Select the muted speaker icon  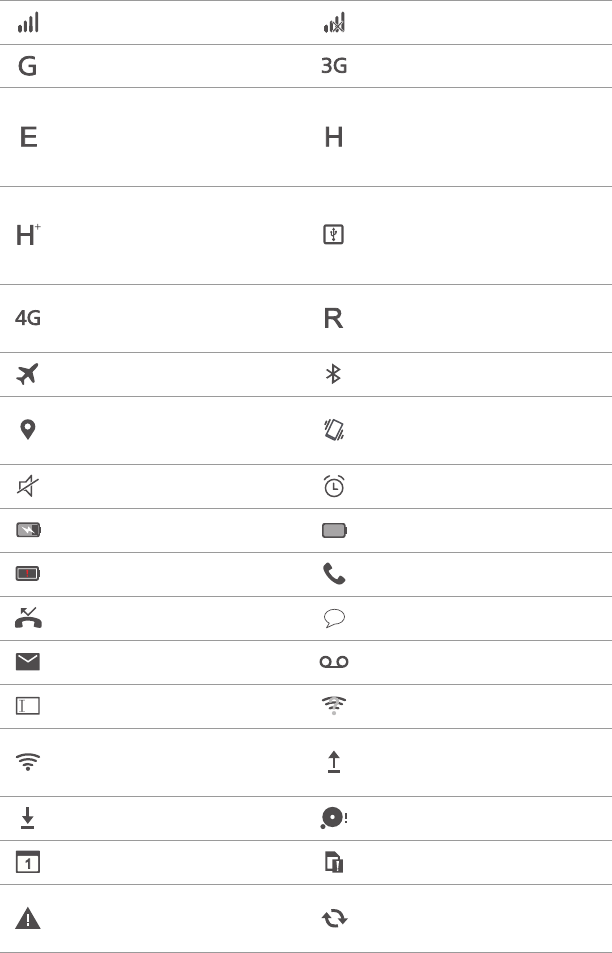[28, 486]
